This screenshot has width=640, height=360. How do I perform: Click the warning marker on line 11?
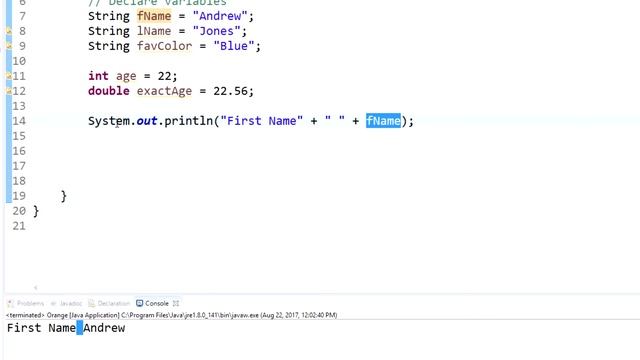pos(9,76)
